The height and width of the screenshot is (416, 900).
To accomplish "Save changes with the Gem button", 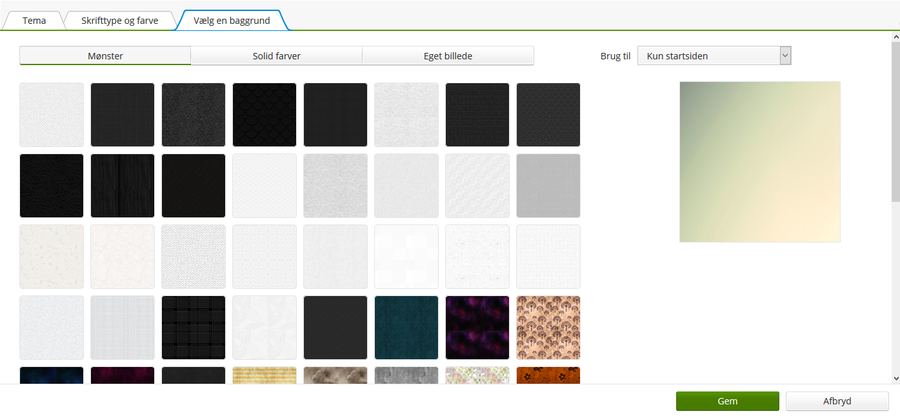I will [x=727, y=401].
